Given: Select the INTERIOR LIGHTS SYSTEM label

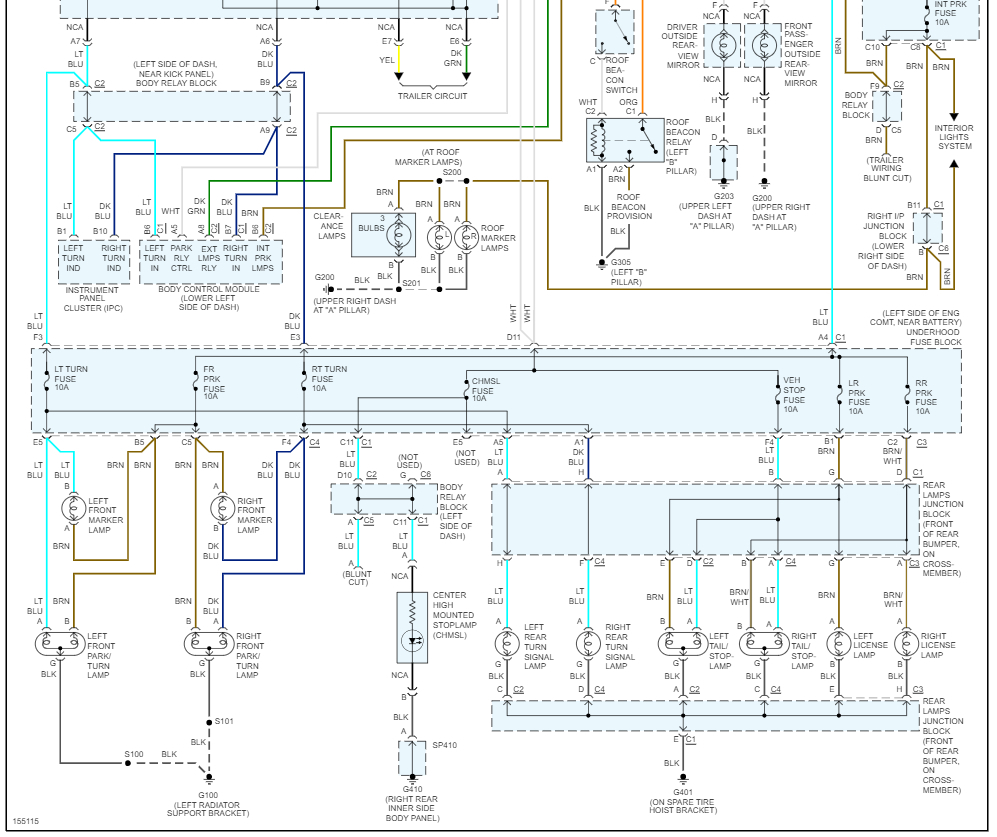Looking at the screenshot, I should tap(954, 137).
